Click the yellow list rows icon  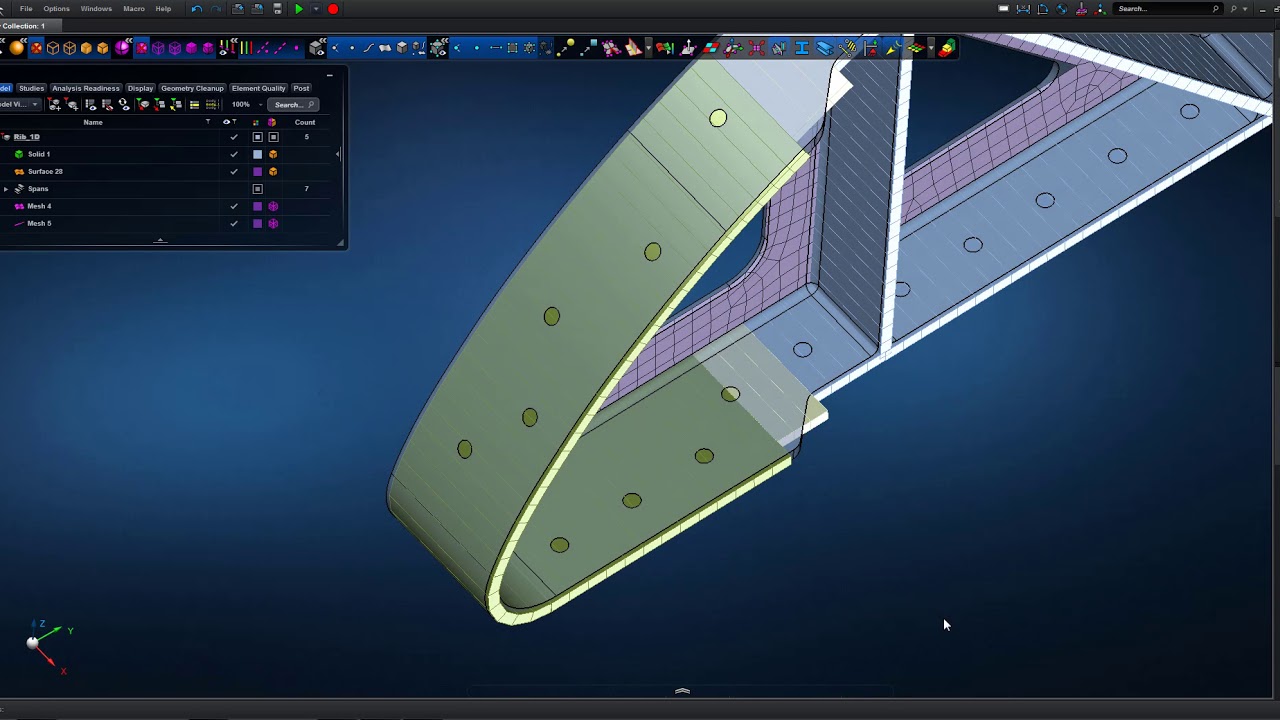pos(194,105)
